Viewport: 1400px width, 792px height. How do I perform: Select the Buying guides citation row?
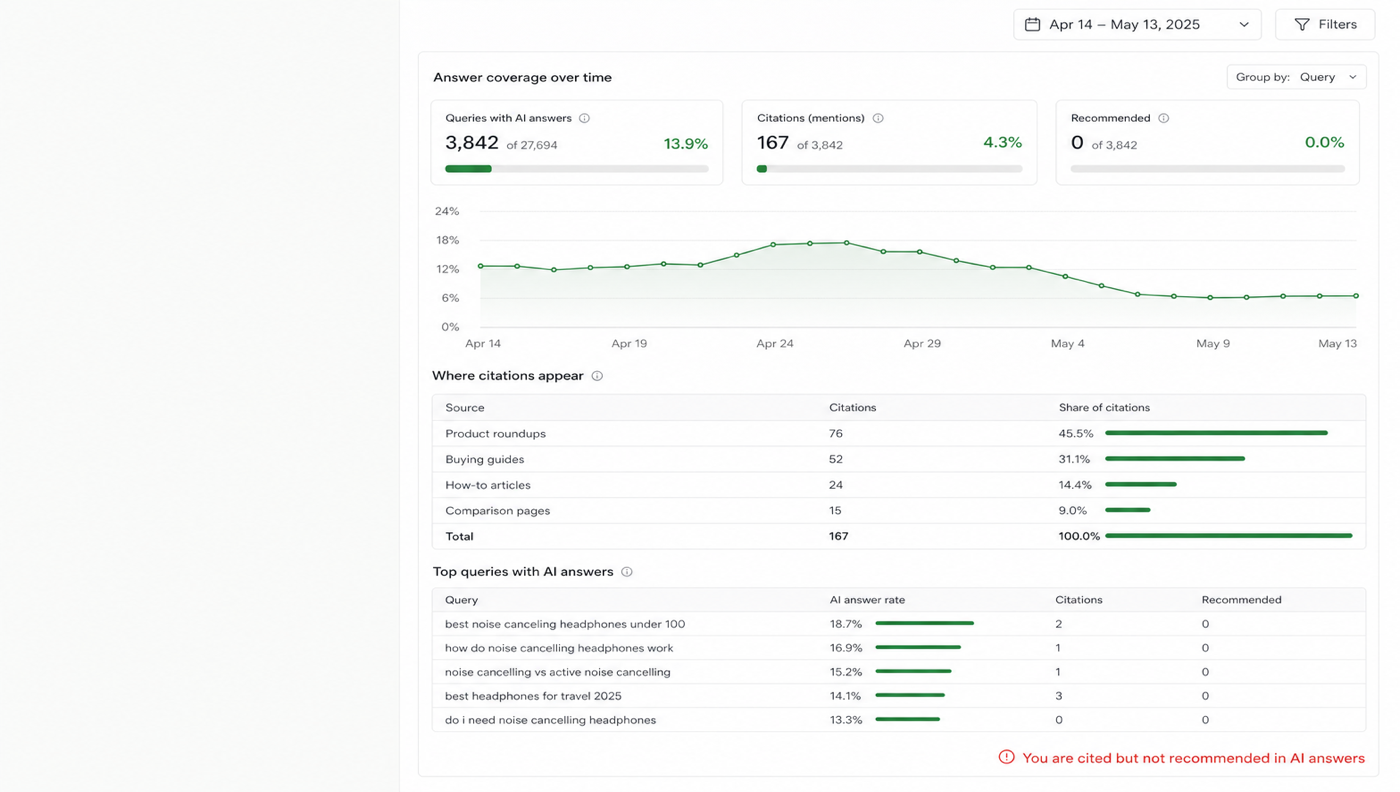[x=899, y=459]
